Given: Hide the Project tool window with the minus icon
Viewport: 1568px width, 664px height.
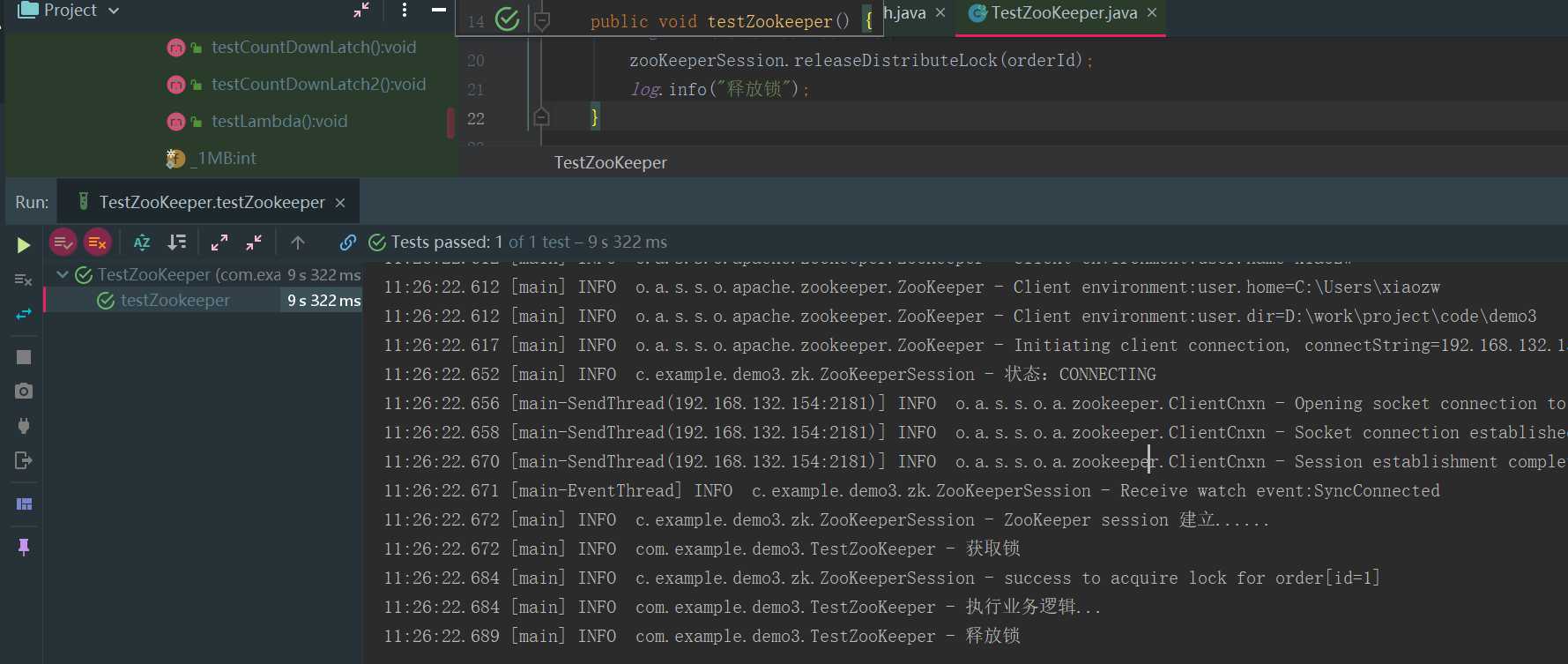Looking at the screenshot, I should (438, 10).
